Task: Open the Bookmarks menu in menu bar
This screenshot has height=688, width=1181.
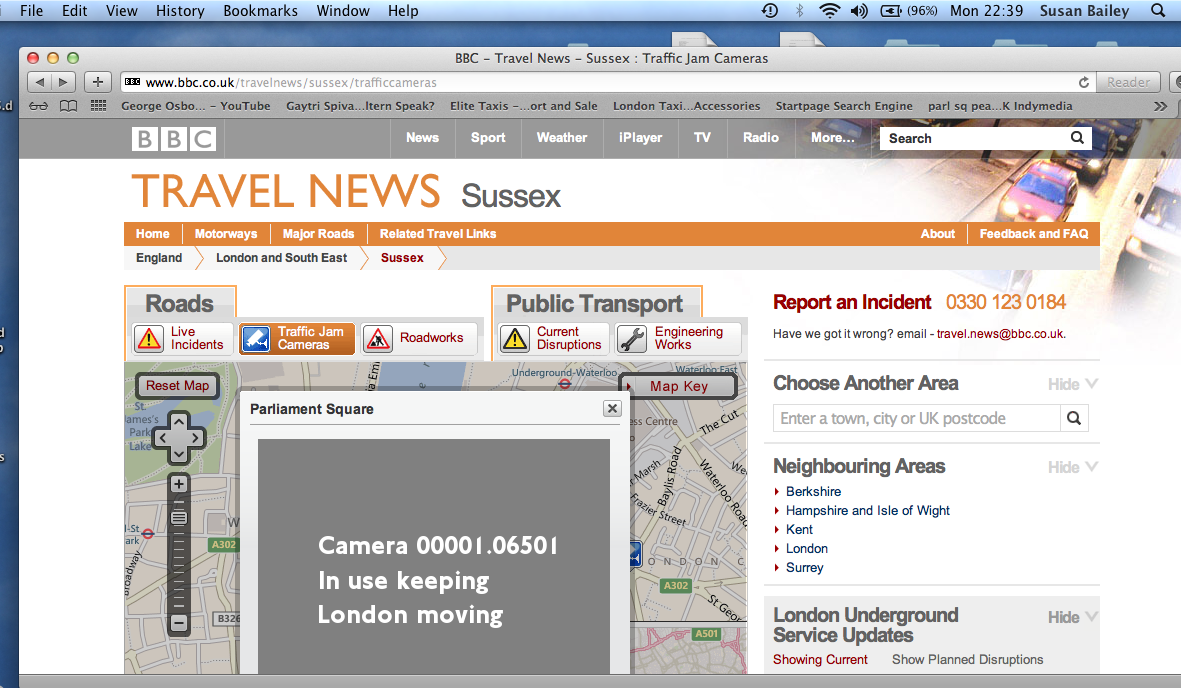Action: tap(260, 11)
